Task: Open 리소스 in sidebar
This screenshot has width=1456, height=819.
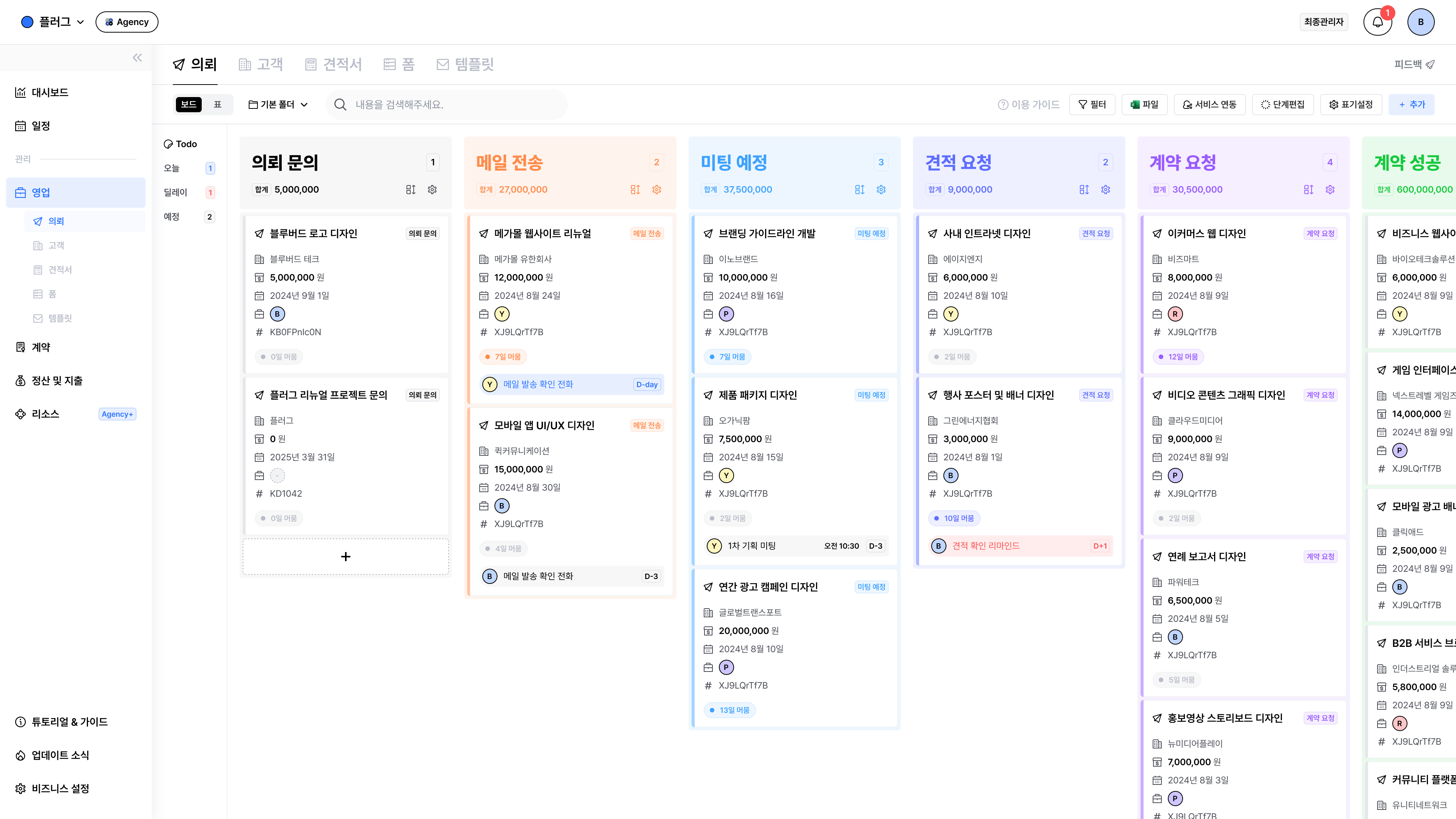Action: (76, 414)
